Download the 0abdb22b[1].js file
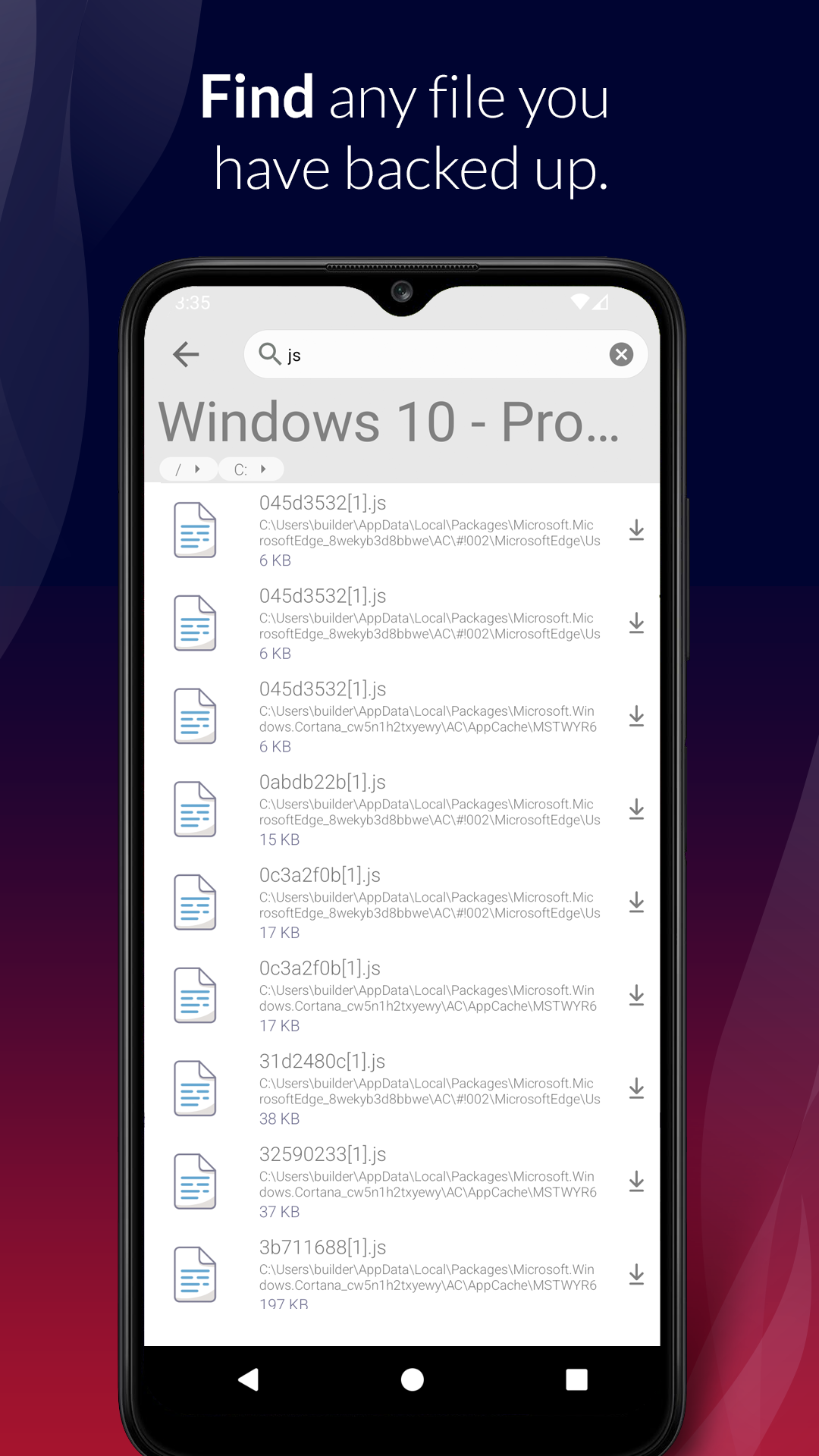The height and width of the screenshot is (1456, 819). (636, 810)
